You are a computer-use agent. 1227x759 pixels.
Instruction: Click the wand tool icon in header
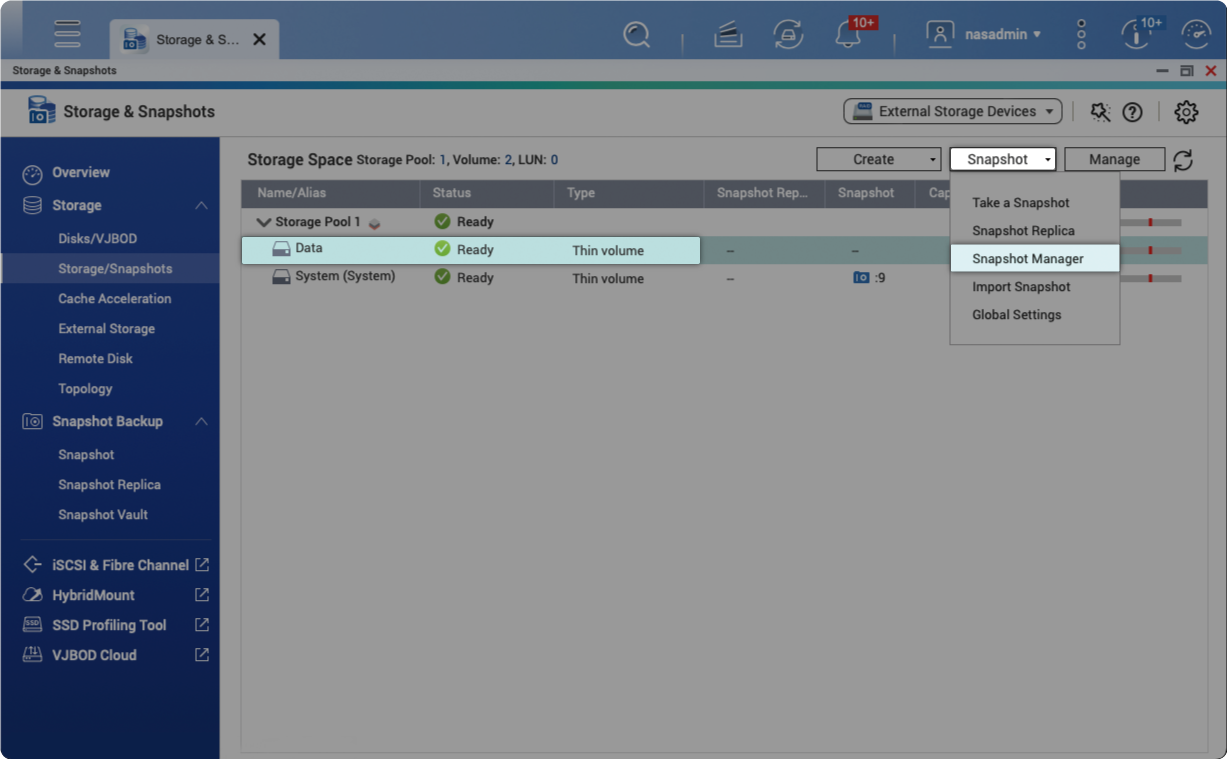coord(1100,112)
